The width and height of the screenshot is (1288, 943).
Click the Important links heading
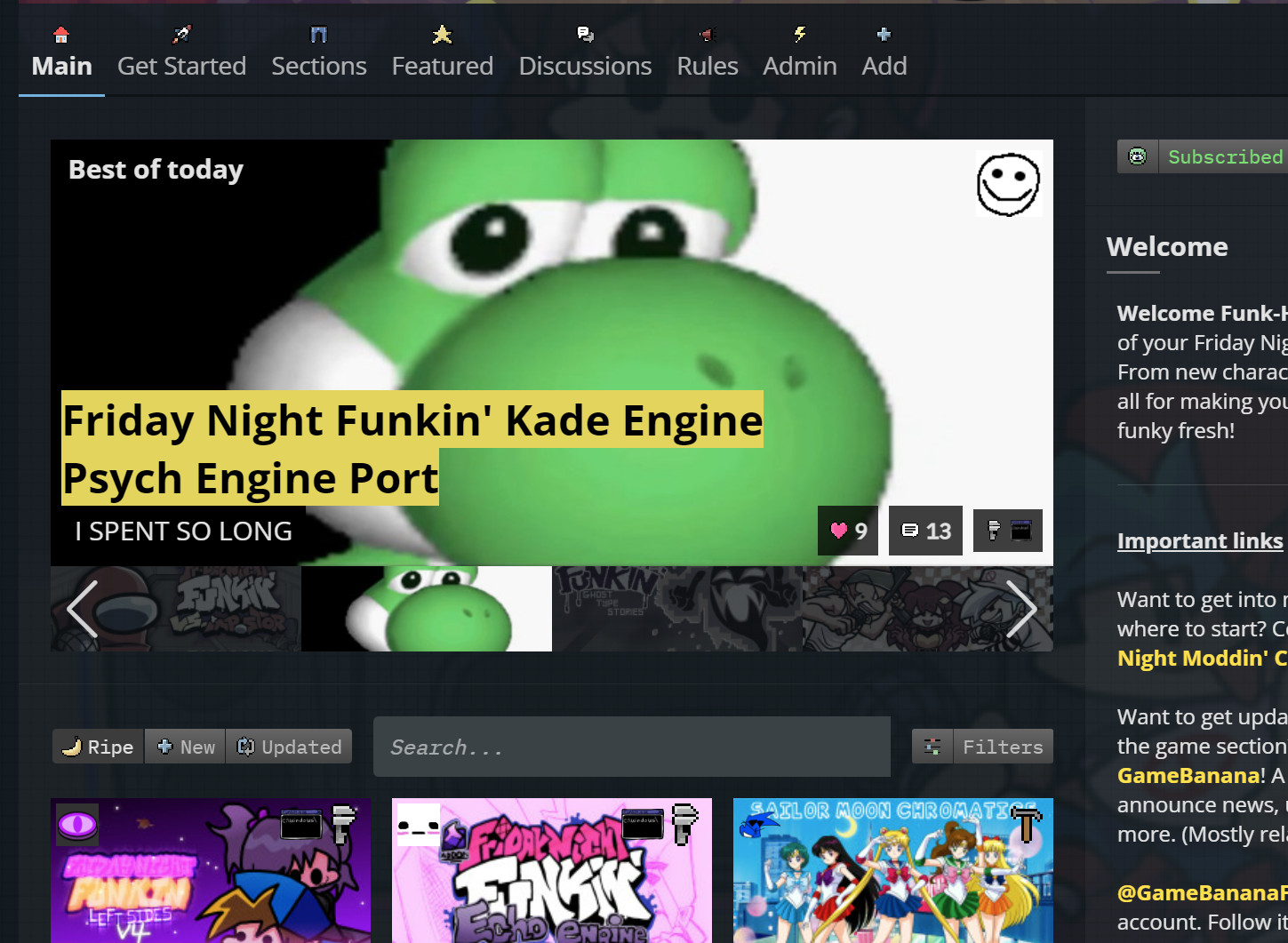(1199, 540)
